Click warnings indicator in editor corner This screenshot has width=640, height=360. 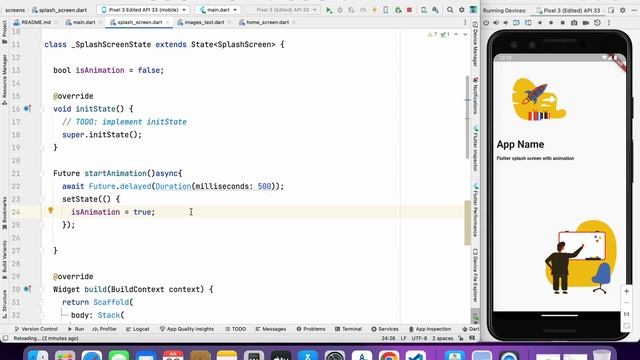click(x=432, y=35)
